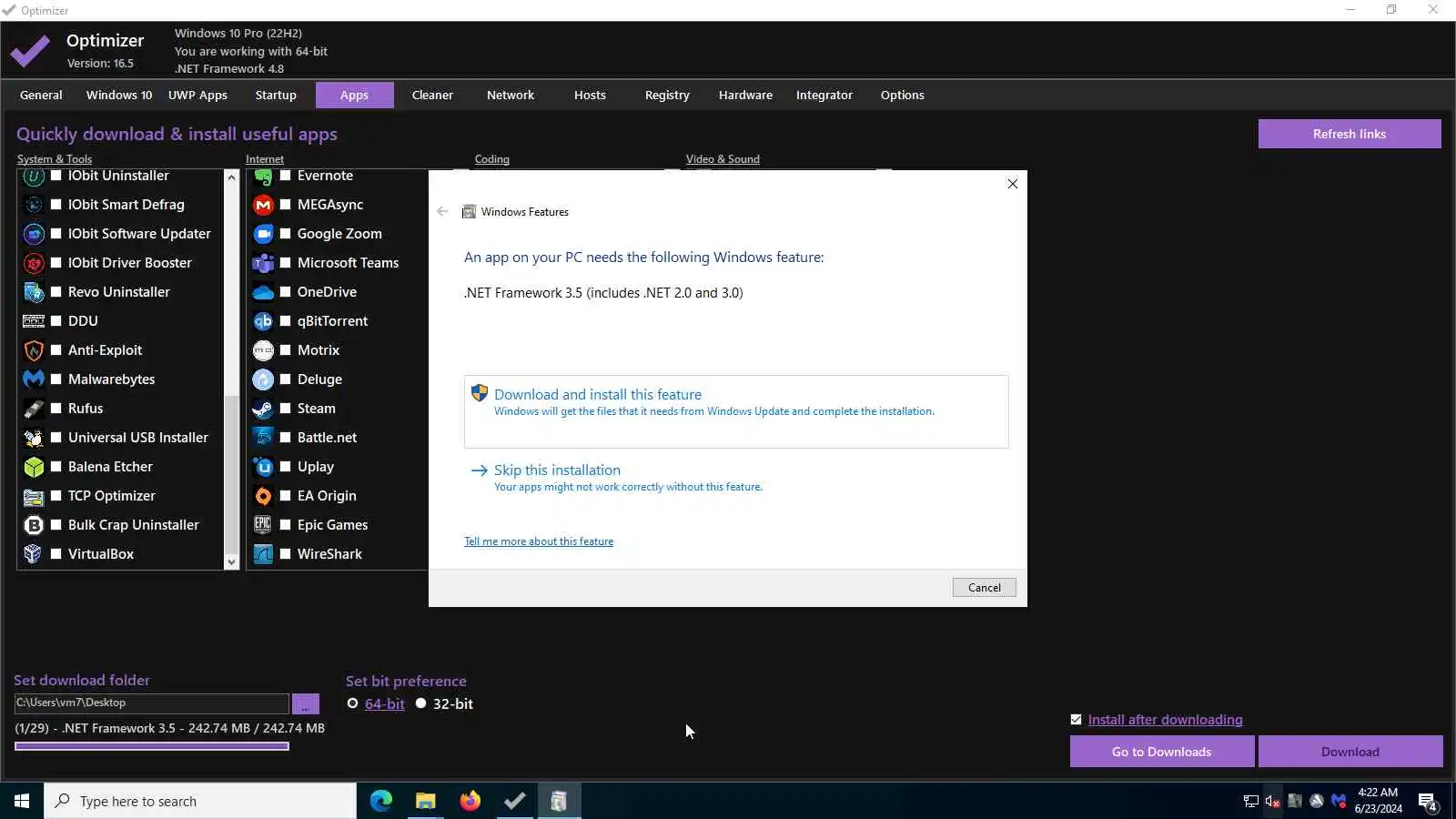Select the VirtualBox checkbox

[x=56, y=554]
